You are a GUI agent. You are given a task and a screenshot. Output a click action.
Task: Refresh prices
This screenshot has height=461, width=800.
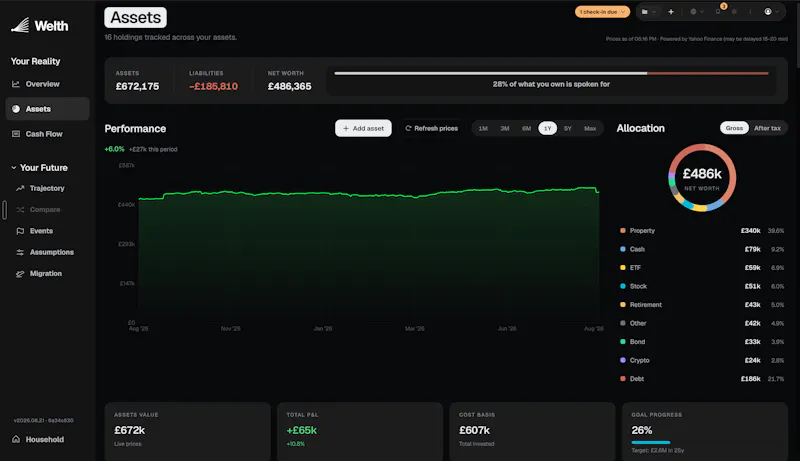(431, 129)
